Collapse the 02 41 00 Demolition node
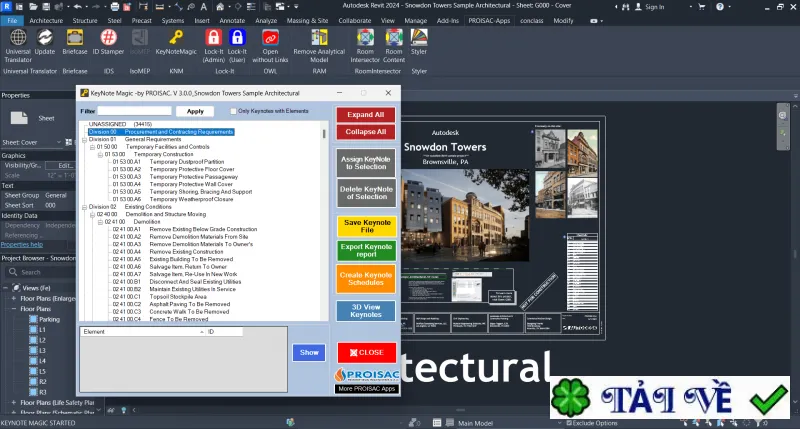800x429 pixels. (x=101, y=222)
